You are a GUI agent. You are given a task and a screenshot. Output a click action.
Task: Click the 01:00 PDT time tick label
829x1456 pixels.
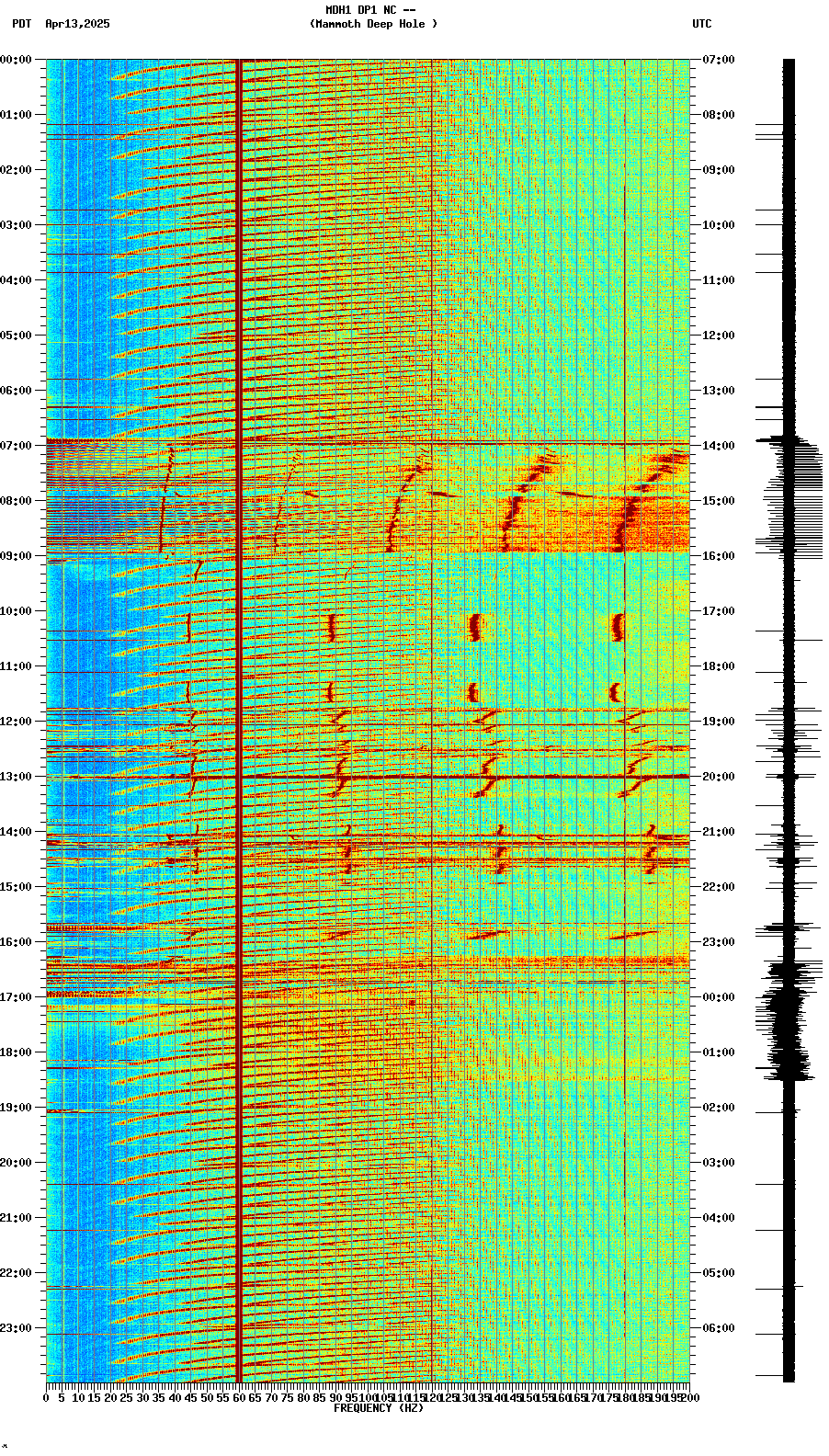click(x=16, y=115)
